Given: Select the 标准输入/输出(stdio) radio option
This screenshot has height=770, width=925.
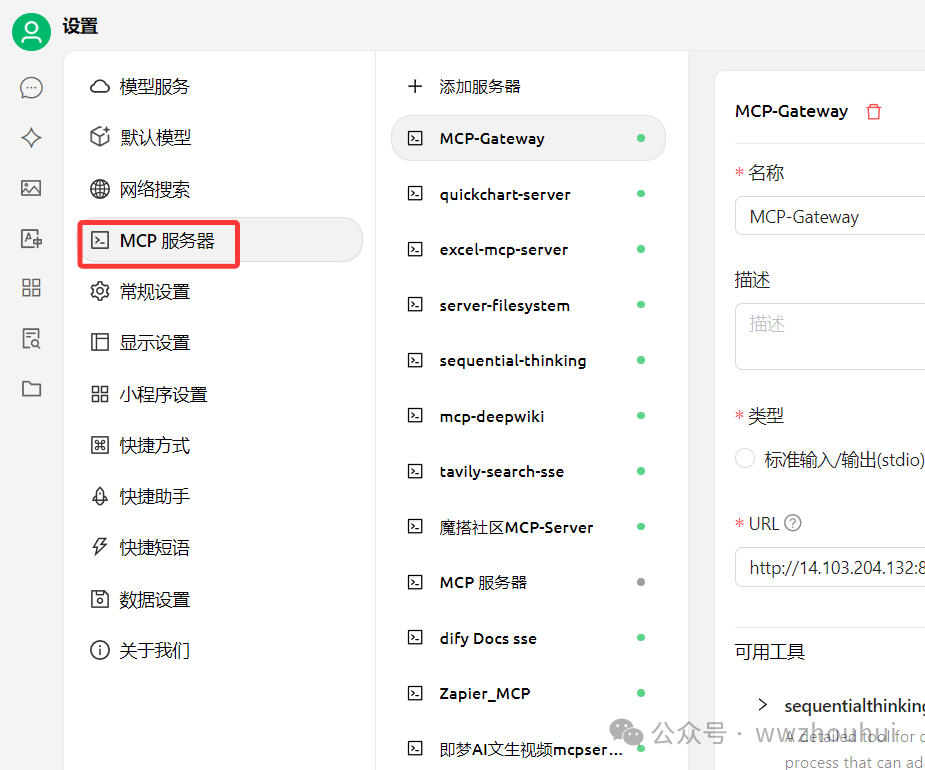Looking at the screenshot, I should (745, 458).
